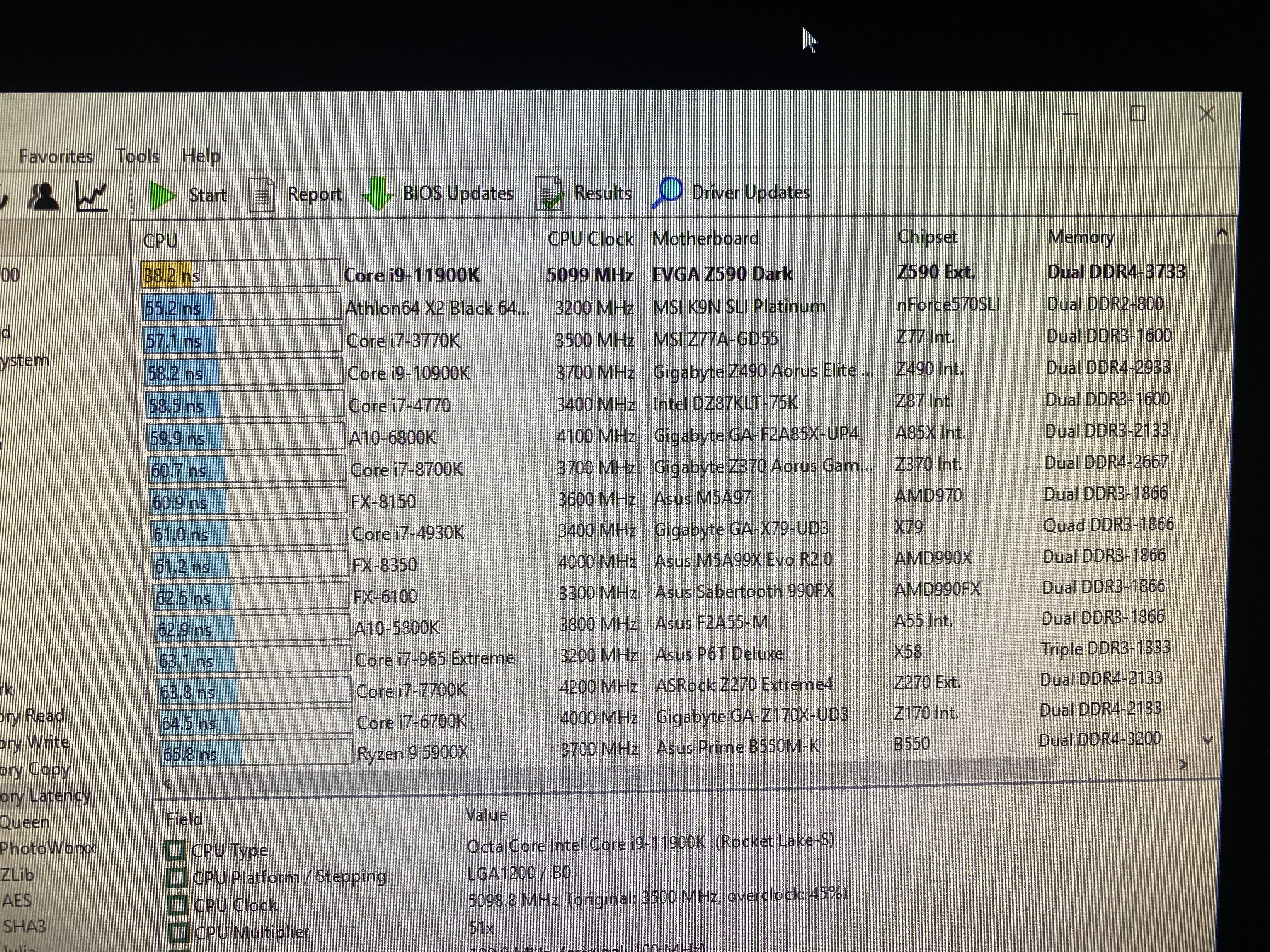Viewport: 1270px width, 952px height.
Task: Click the CPU Clock field icon
Action: (177, 905)
